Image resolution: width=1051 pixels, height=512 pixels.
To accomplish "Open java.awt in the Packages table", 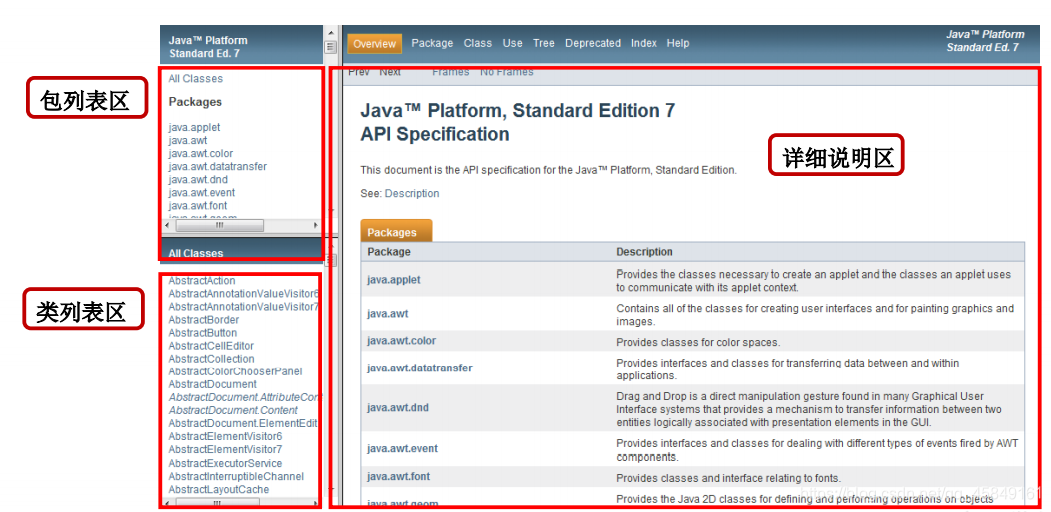I will (x=387, y=313).
